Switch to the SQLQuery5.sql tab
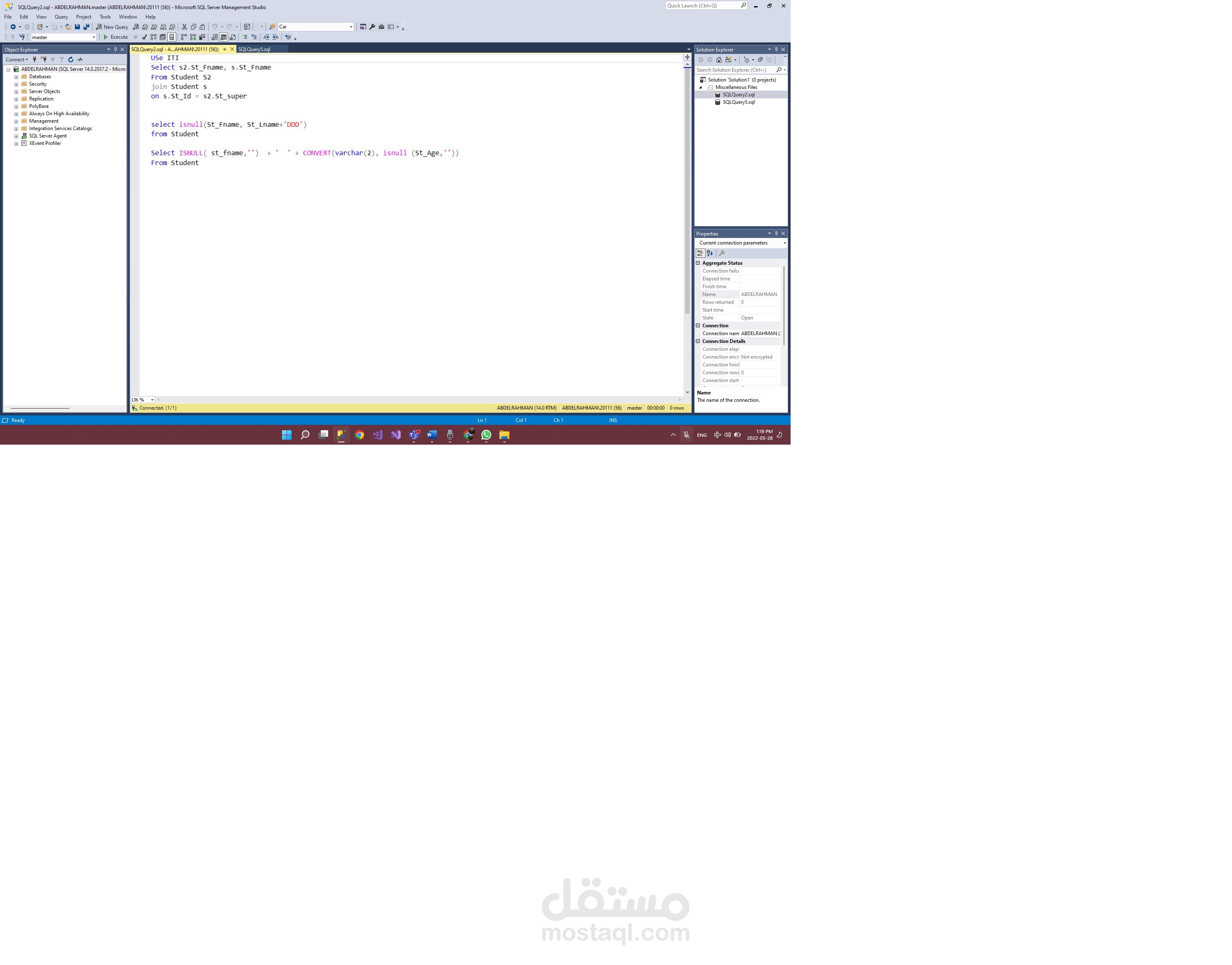This screenshot has height=965, width=1232. click(x=254, y=49)
